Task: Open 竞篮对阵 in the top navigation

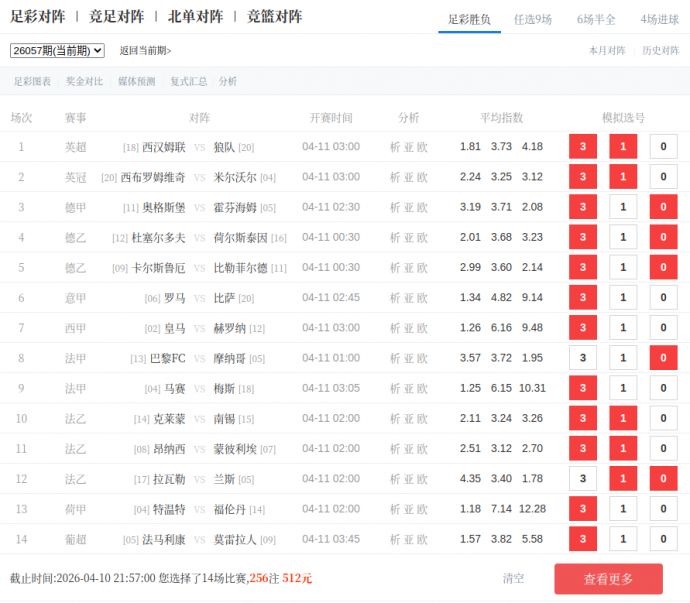Action: pyautogui.click(x=274, y=17)
